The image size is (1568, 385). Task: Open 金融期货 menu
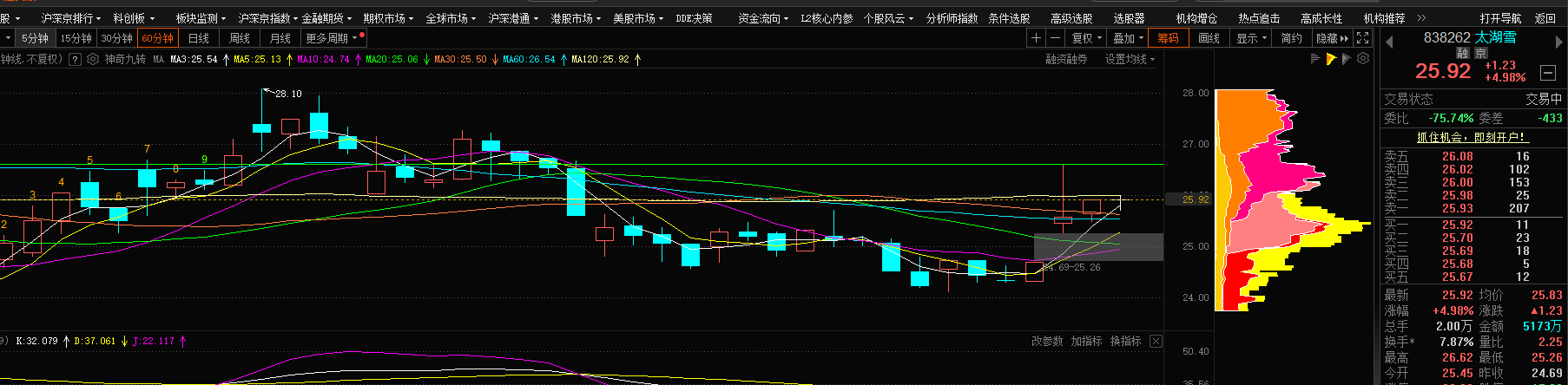click(326, 17)
